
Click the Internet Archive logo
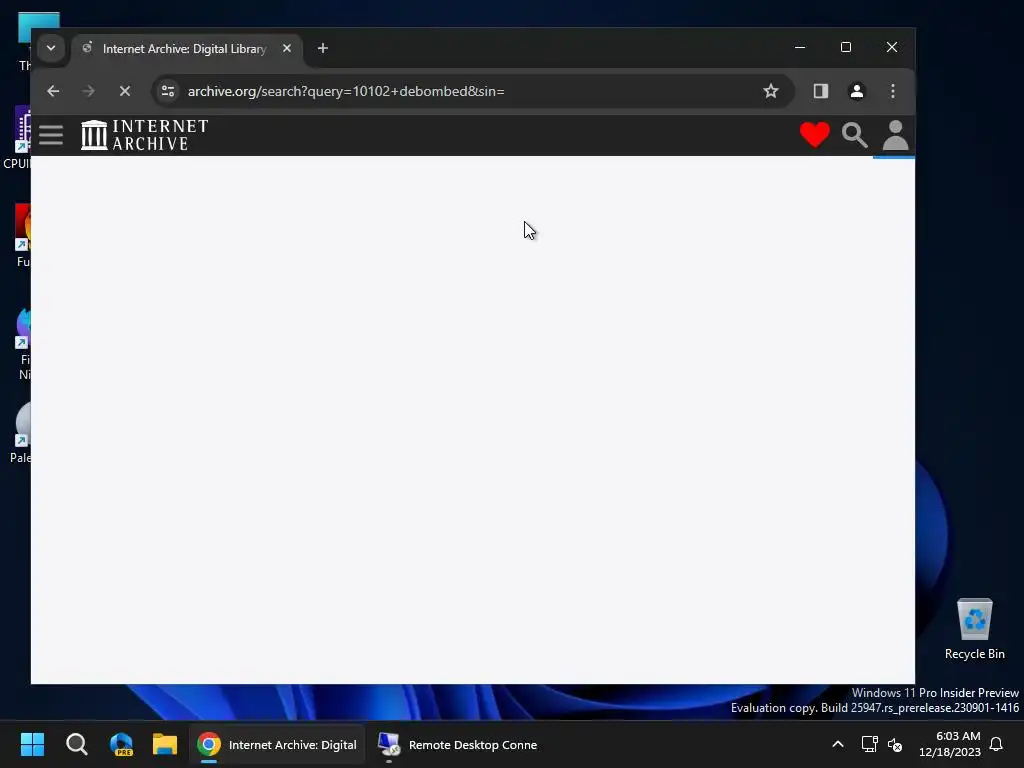144,135
